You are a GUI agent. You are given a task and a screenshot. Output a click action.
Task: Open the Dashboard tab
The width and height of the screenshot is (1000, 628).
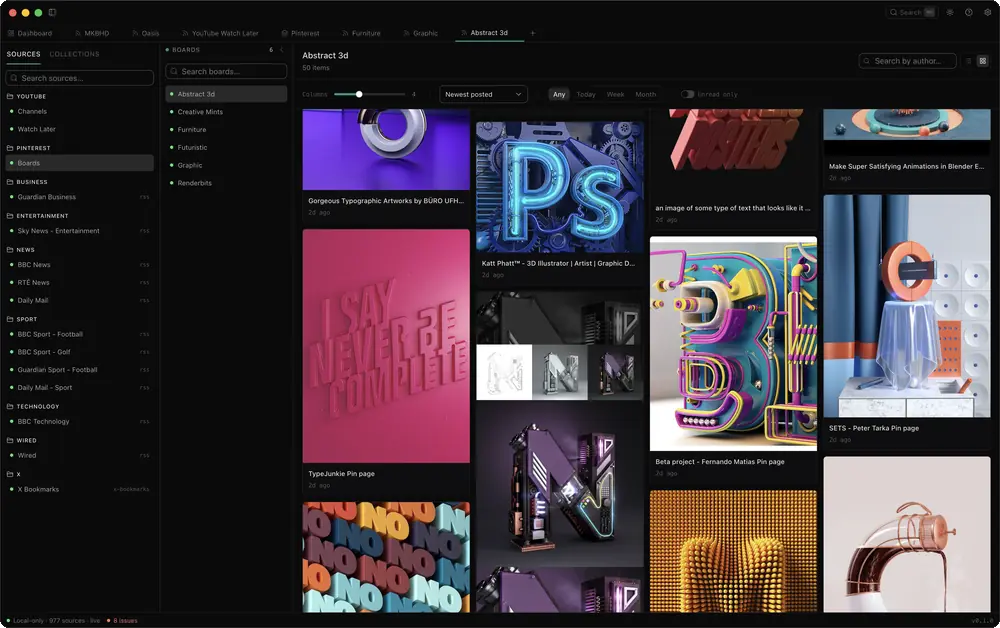click(x=31, y=33)
